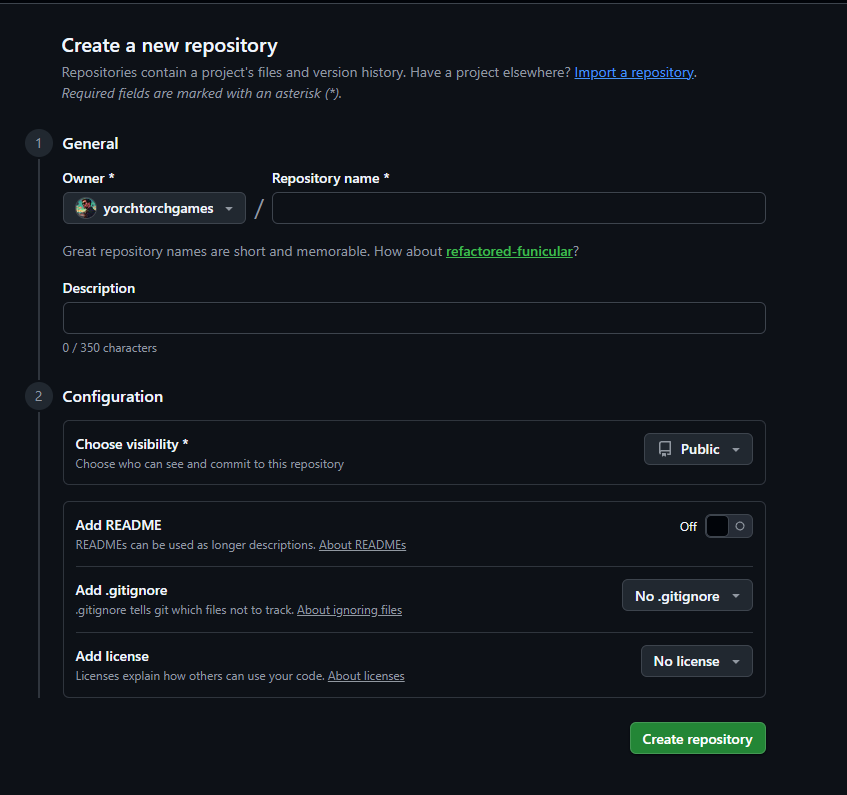
Task: Follow the Import a repository link
Action: tap(634, 72)
